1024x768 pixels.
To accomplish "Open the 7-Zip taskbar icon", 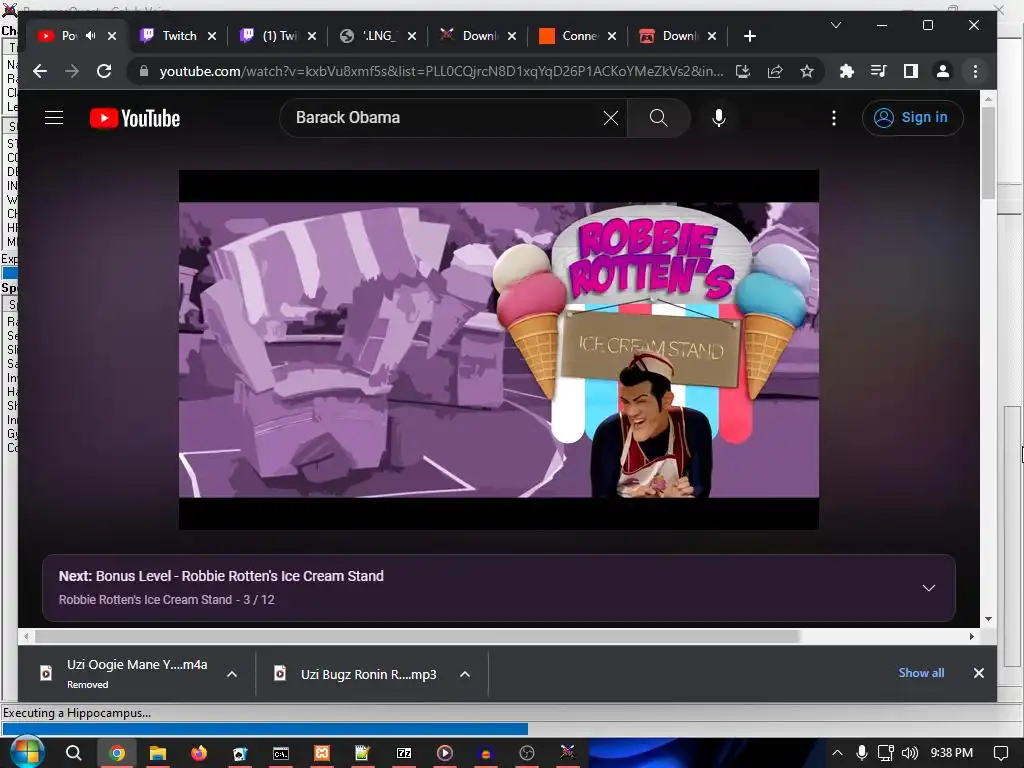I will tap(404, 753).
